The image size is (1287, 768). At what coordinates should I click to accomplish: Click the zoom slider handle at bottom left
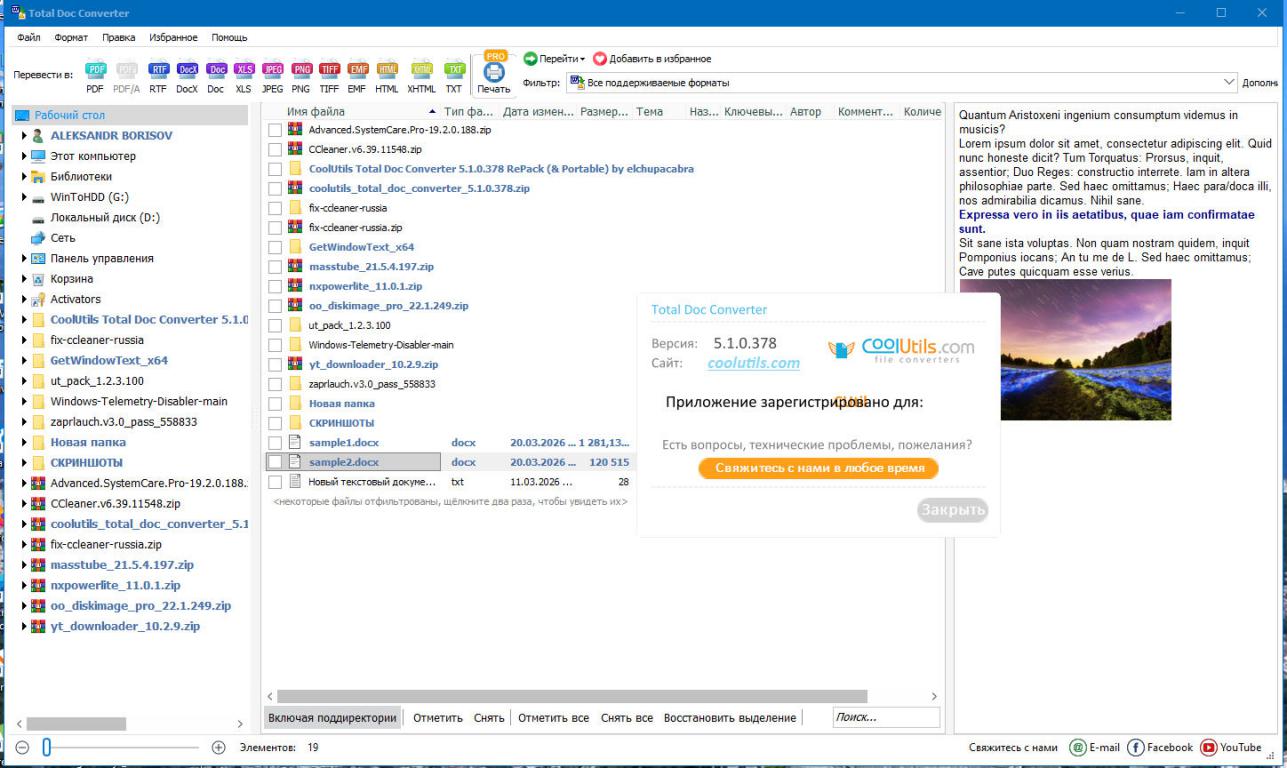(x=46, y=747)
